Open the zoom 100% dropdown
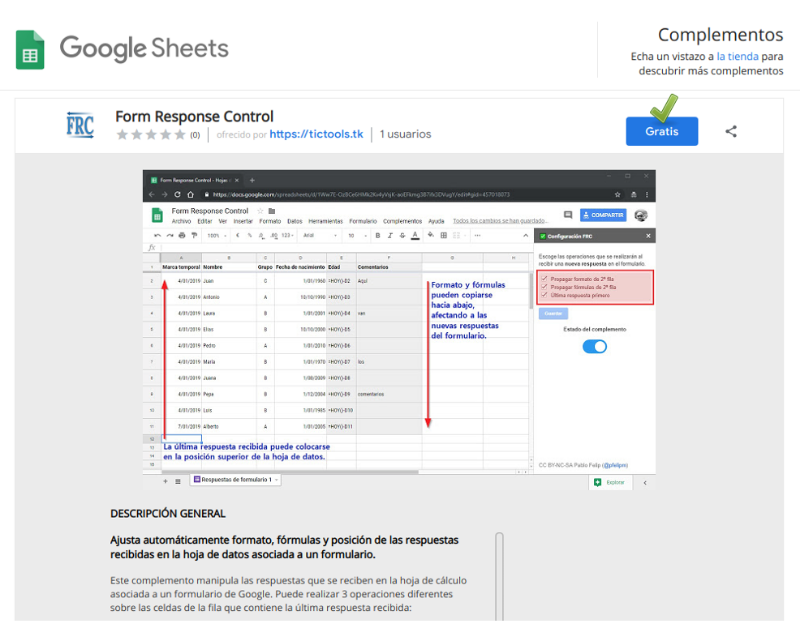The image size is (800, 633). [217, 236]
